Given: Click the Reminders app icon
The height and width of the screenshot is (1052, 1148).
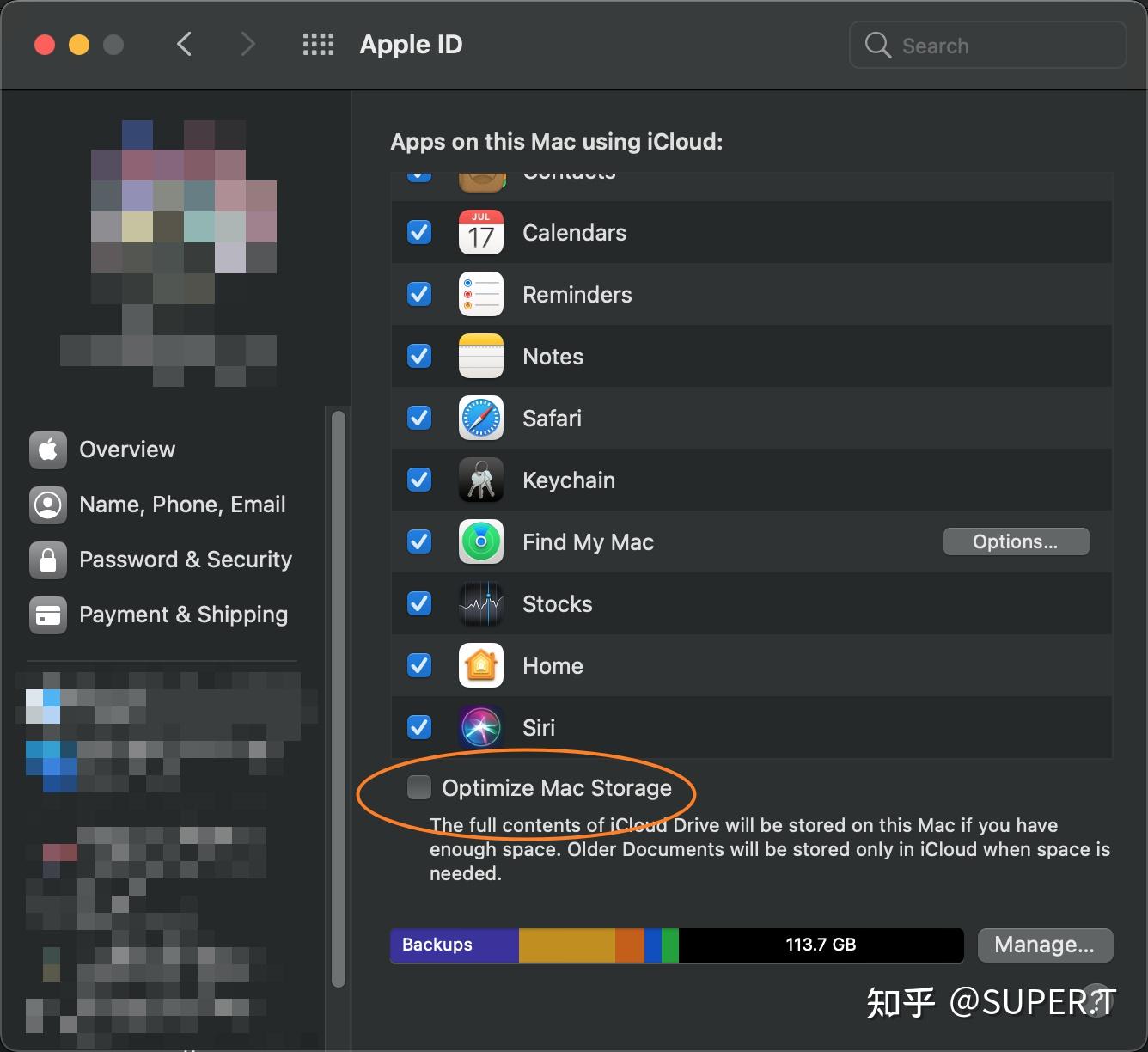Looking at the screenshot, I should pos(481,295).
